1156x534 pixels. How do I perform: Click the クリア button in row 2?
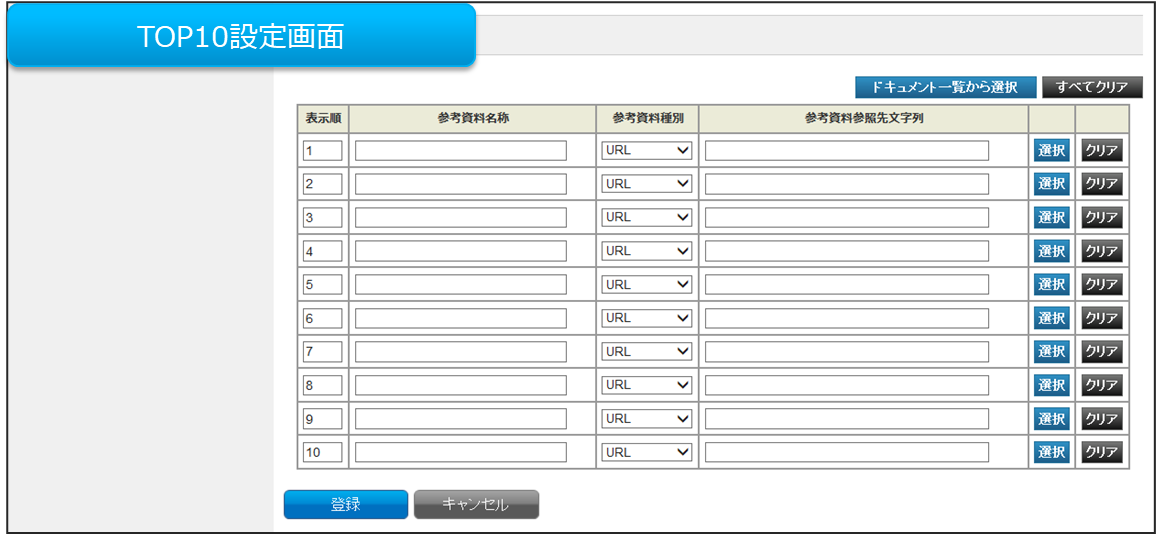(1101, 184)
